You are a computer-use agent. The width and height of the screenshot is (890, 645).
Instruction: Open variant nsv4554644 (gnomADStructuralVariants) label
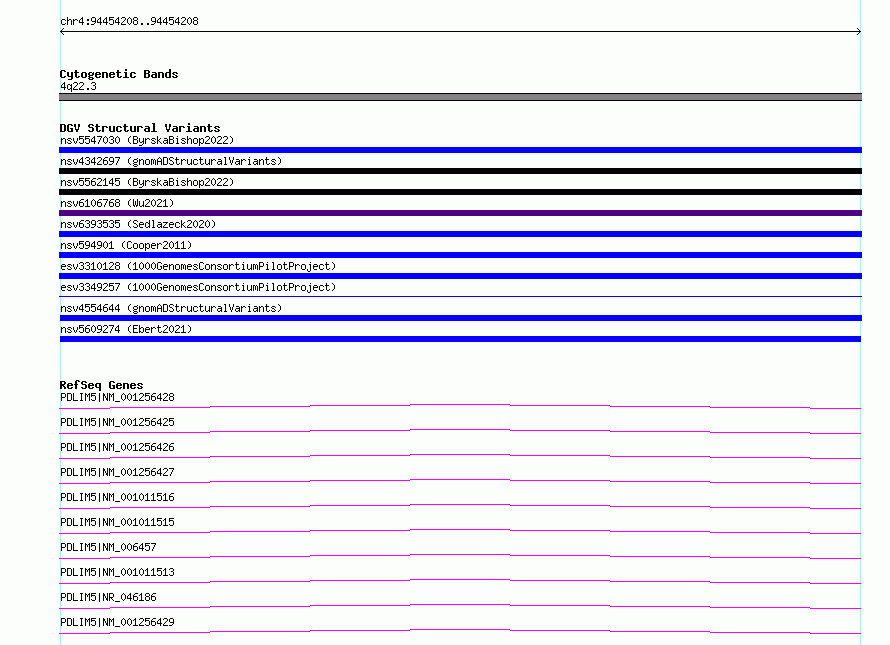171,308
